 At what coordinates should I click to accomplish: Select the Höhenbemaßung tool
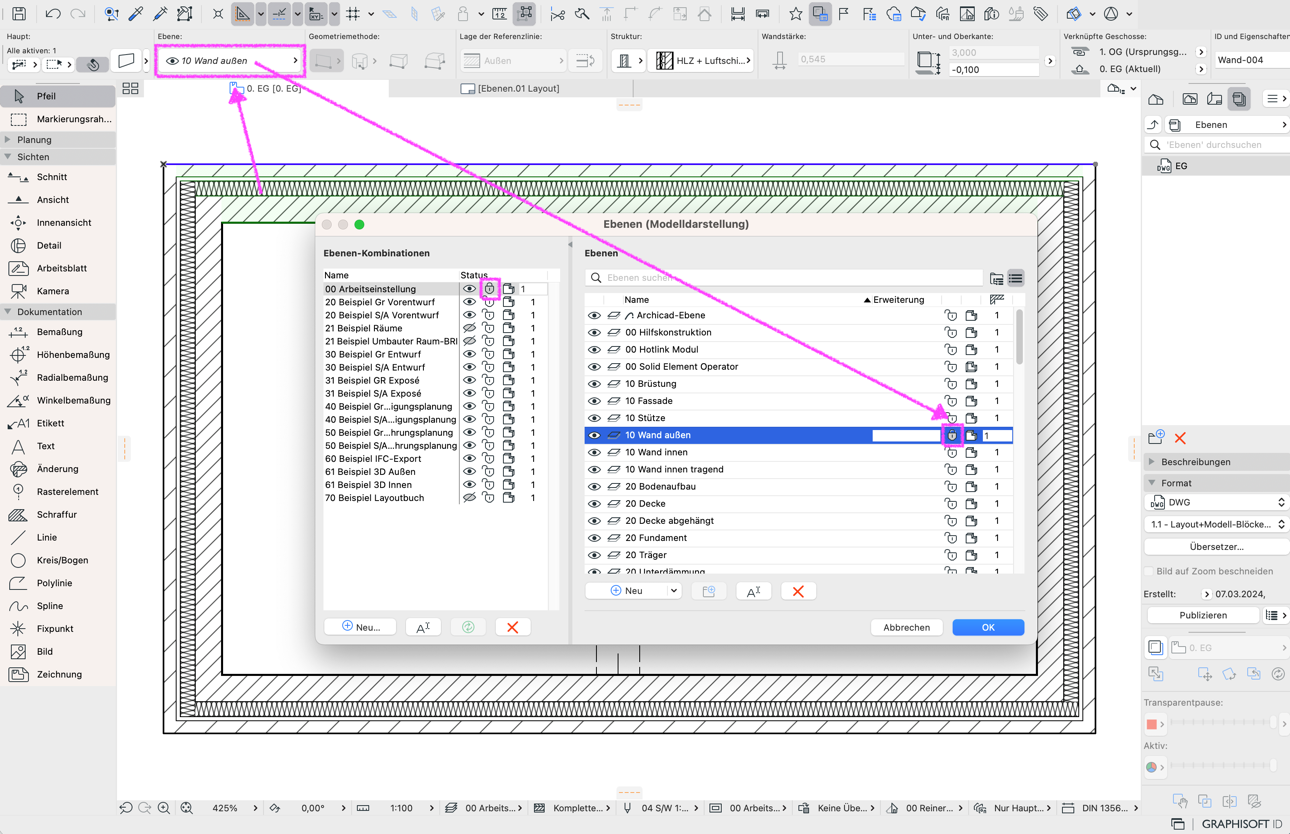point(58,355)
